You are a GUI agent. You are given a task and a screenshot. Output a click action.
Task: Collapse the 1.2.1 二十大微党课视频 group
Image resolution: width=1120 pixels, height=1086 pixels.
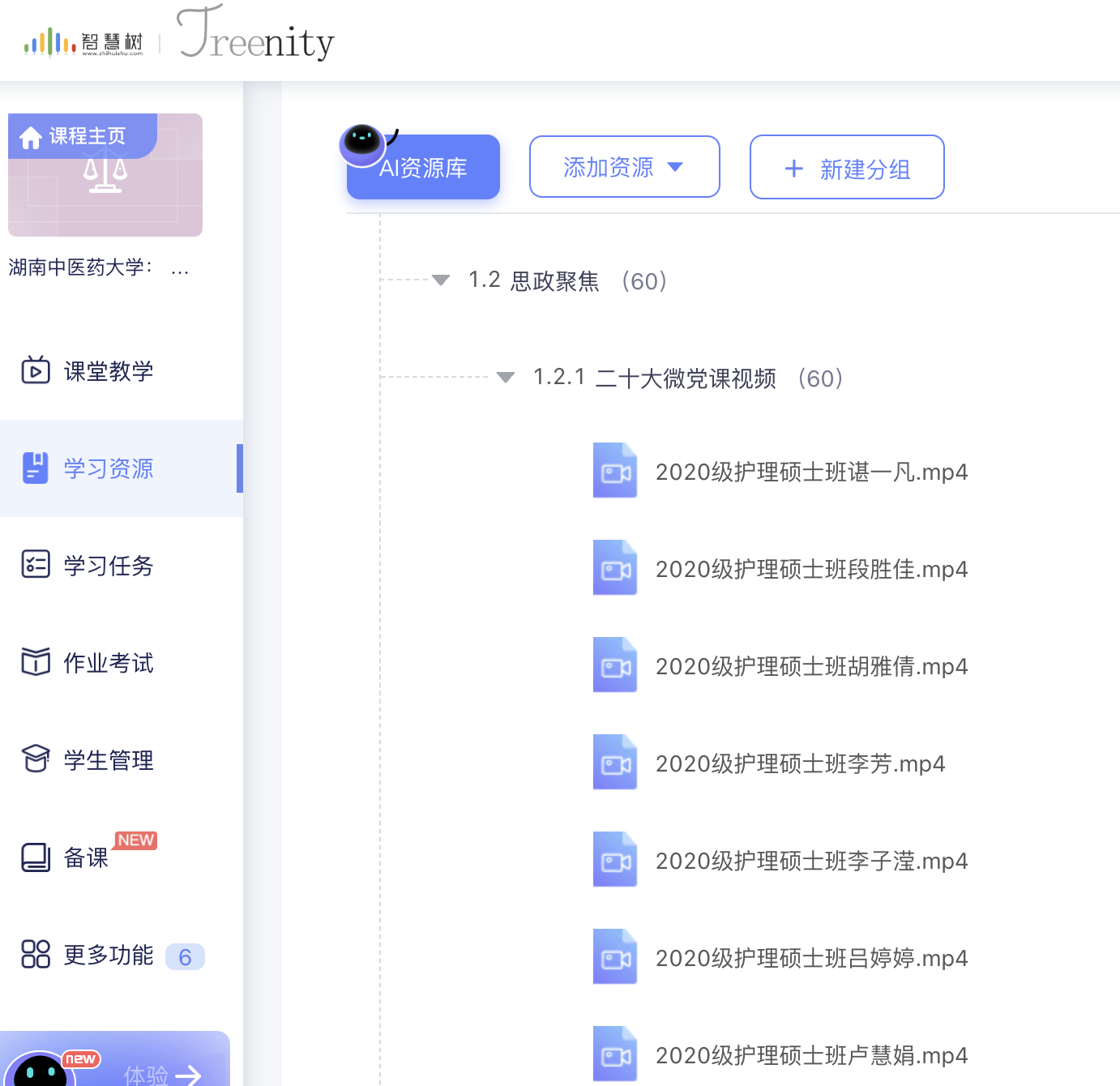point(506,378)
